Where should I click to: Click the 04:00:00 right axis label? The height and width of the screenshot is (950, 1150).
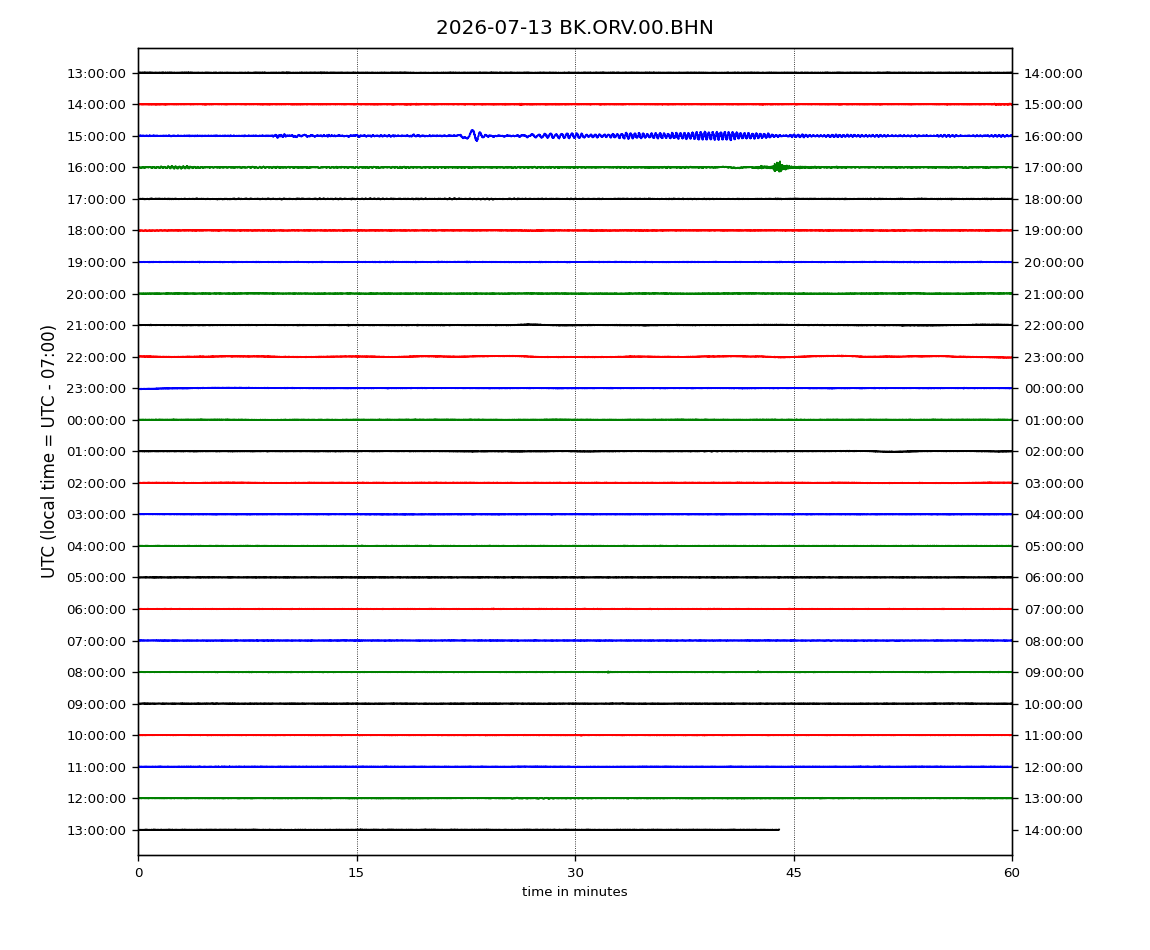point(1053,515)
